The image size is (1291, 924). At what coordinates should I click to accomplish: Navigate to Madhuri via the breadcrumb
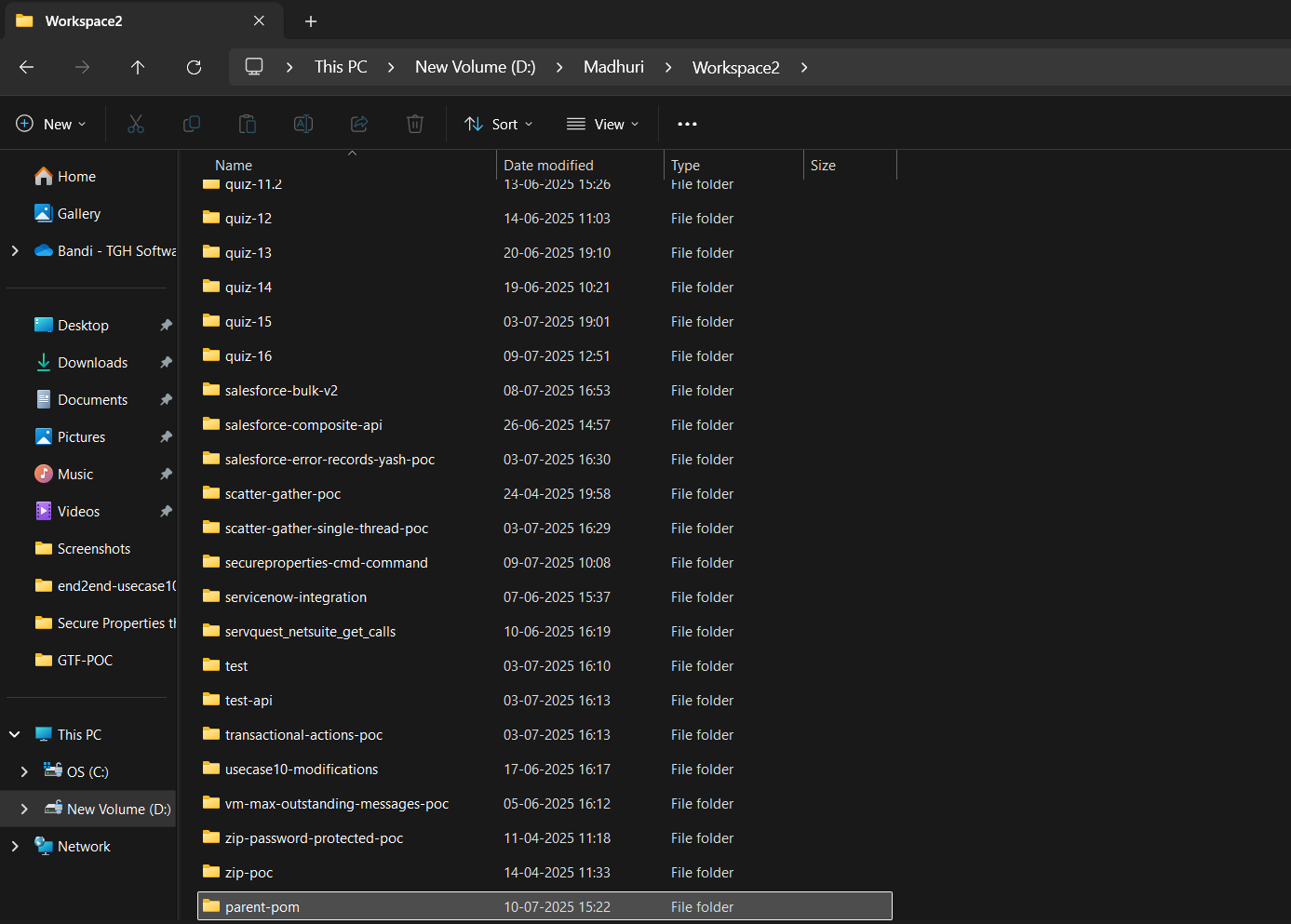[613, 67]
